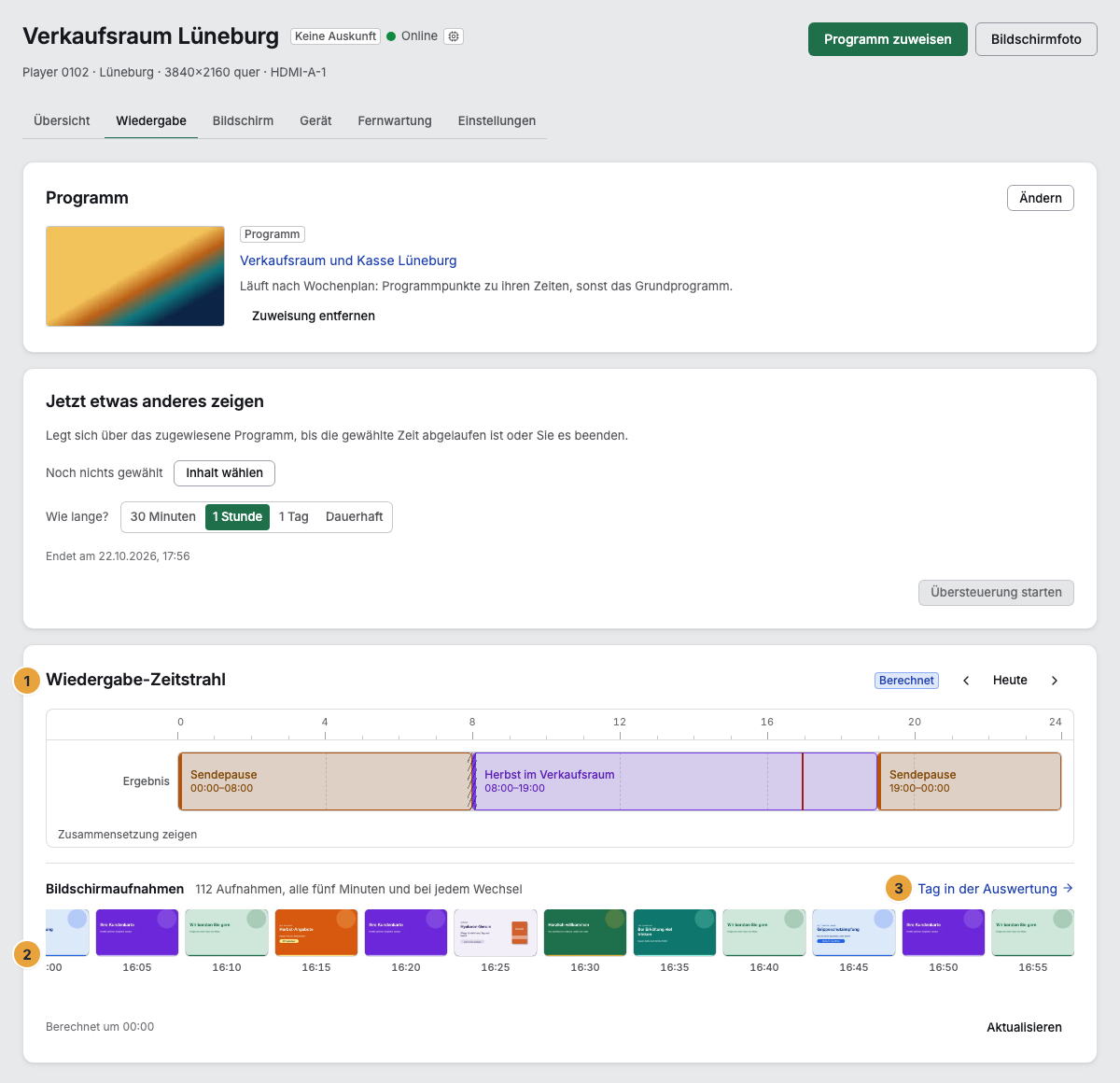Click Aktualisieren
The height and width of the screenshot is (1083, 1120).
point(1024,1028)
